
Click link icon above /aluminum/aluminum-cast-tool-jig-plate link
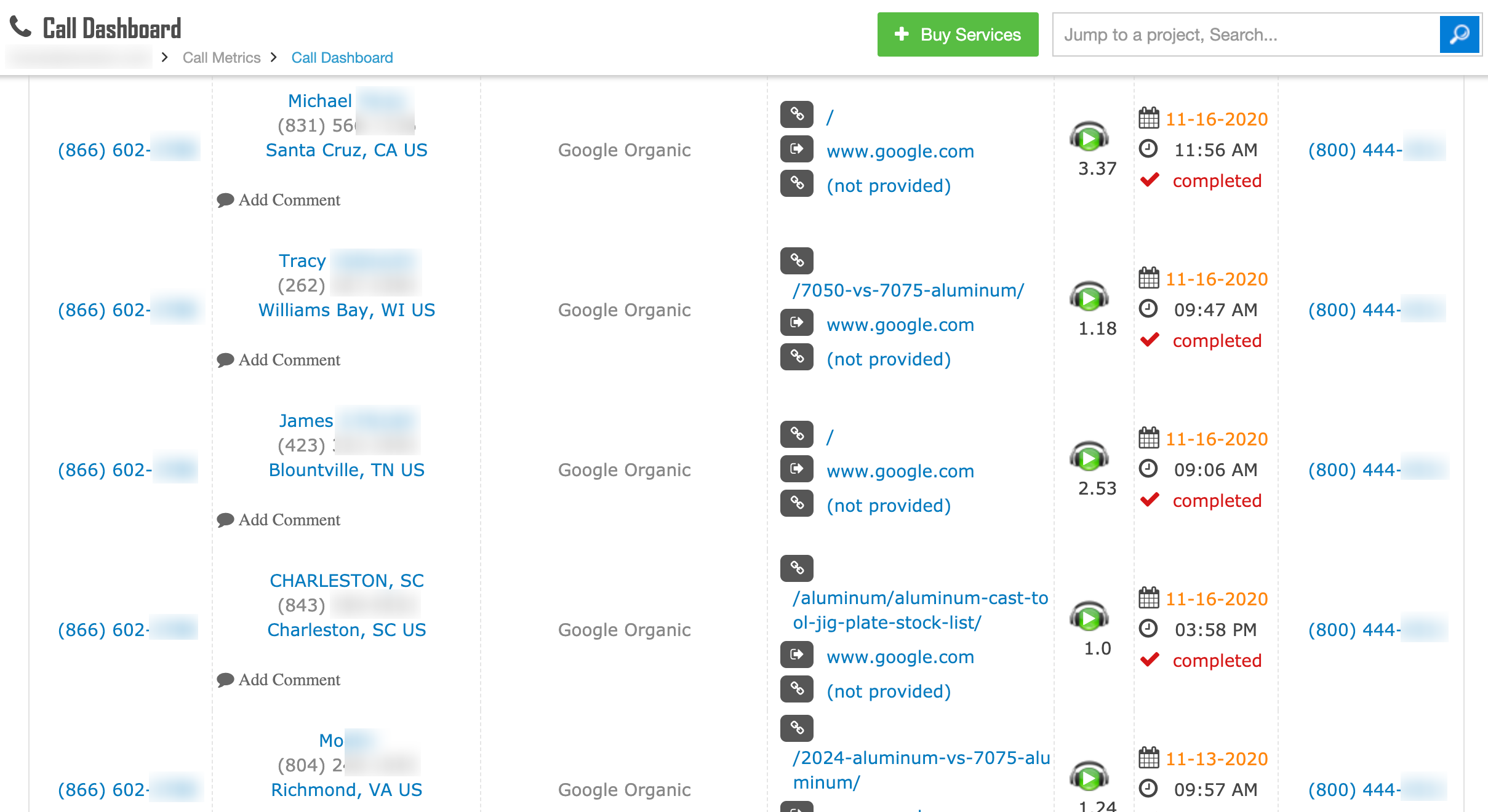[x=797, y=568]
